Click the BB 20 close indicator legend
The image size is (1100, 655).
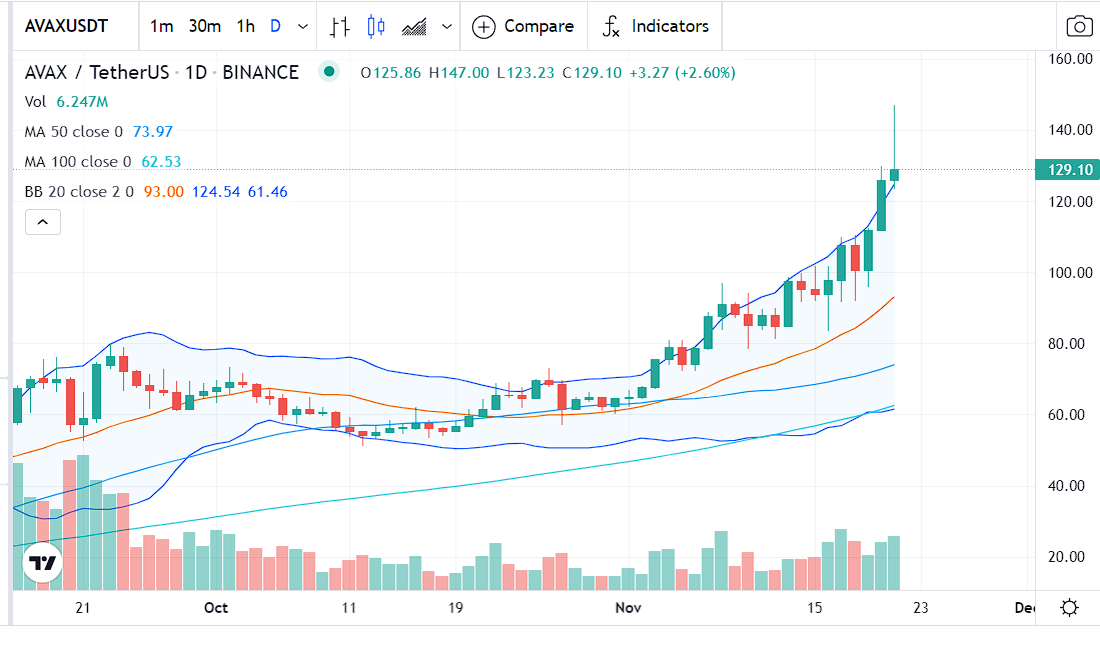pos(80,191)
